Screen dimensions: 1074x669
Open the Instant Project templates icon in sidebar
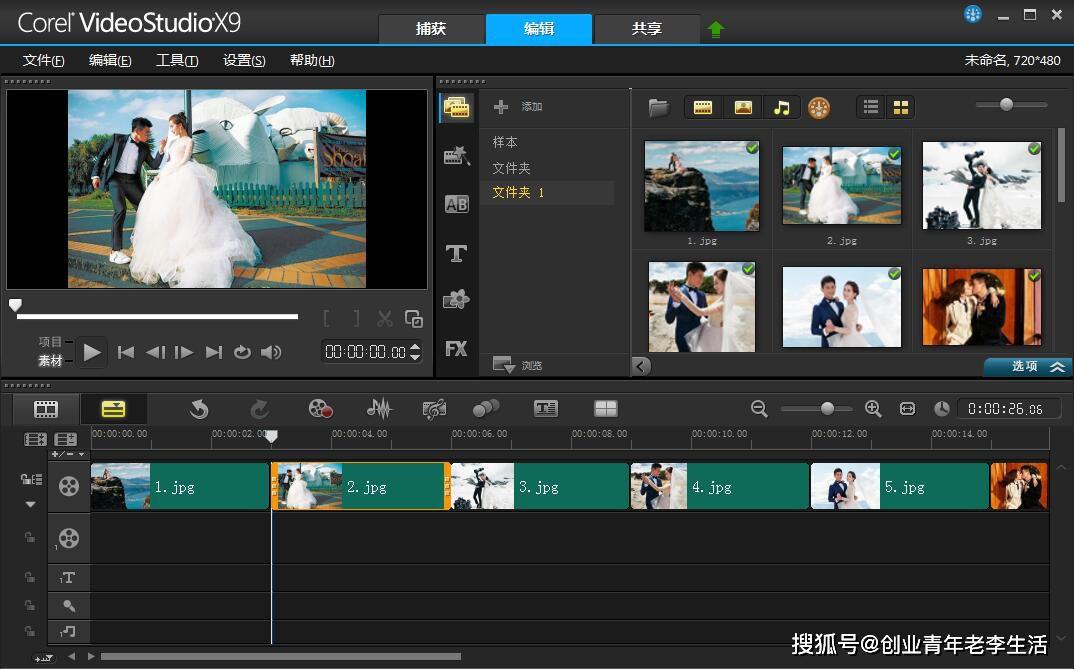click(x=456, y=156)
